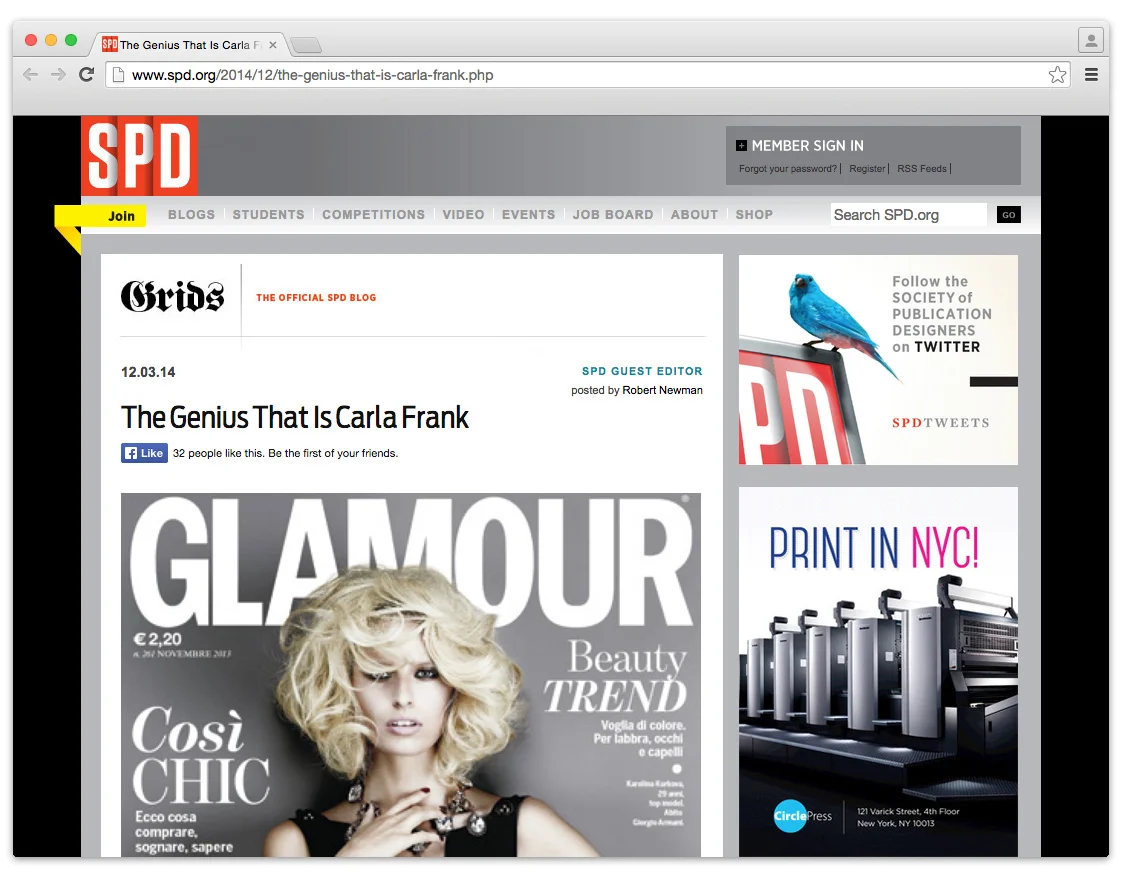Close the Carla Frank browser tab
The height and width of the screenshot is (878, 1128).
[x=273, y=45]
